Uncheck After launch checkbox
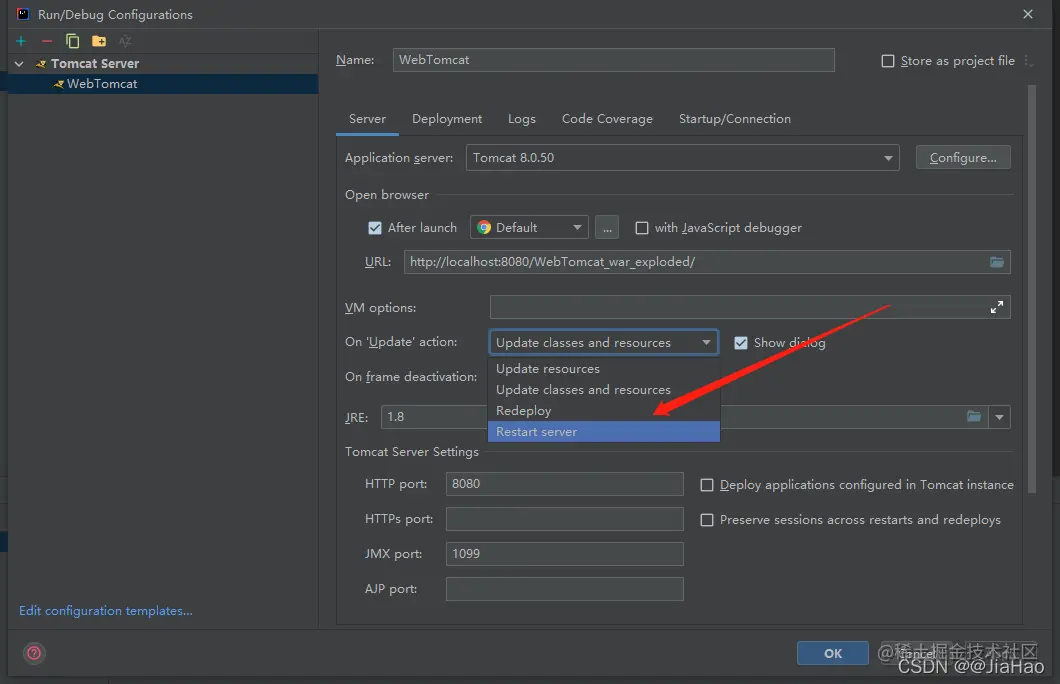This screenshot has width=1060, height=684. click(x=375, y=228)
